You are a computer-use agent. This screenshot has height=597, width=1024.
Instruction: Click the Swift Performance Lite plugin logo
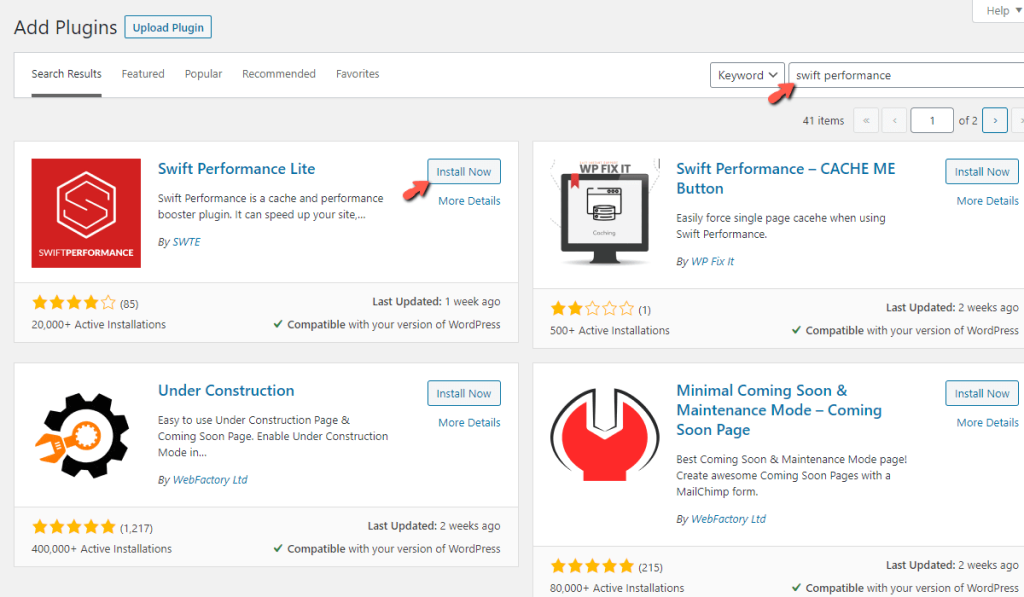86,213
